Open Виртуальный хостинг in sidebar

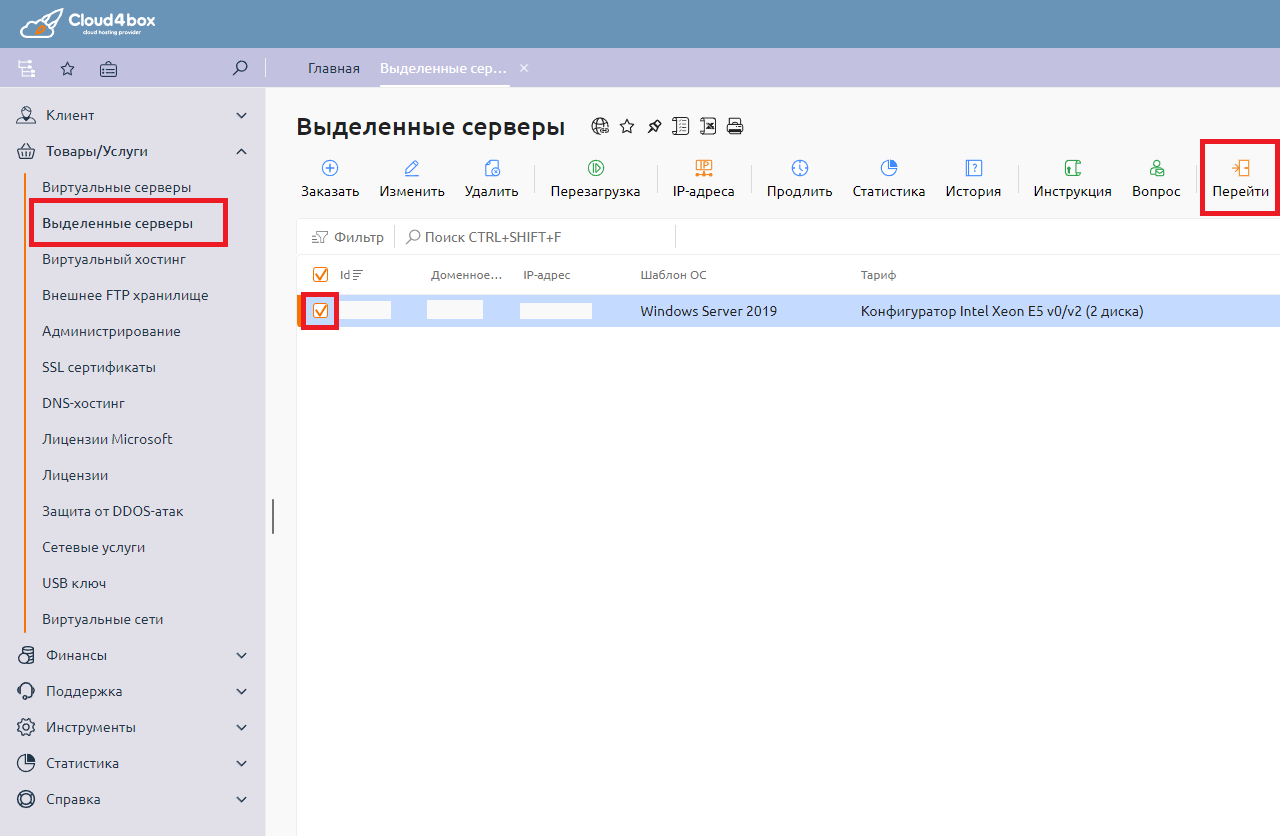[114, 259]
